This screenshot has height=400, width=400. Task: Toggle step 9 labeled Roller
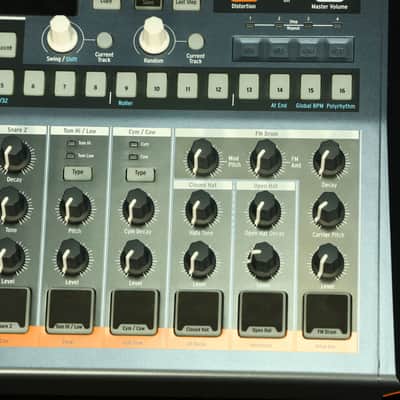click(126, 85)
